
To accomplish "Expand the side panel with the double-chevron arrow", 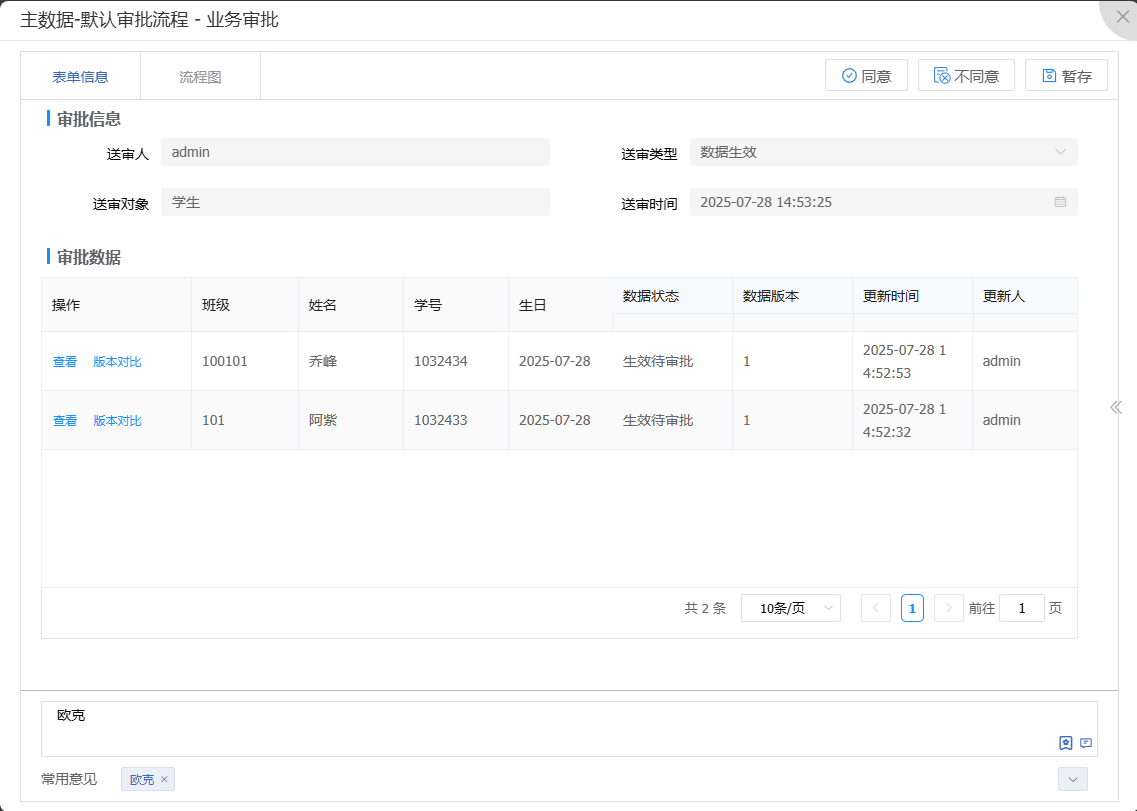I will [x=1116, y=407].
